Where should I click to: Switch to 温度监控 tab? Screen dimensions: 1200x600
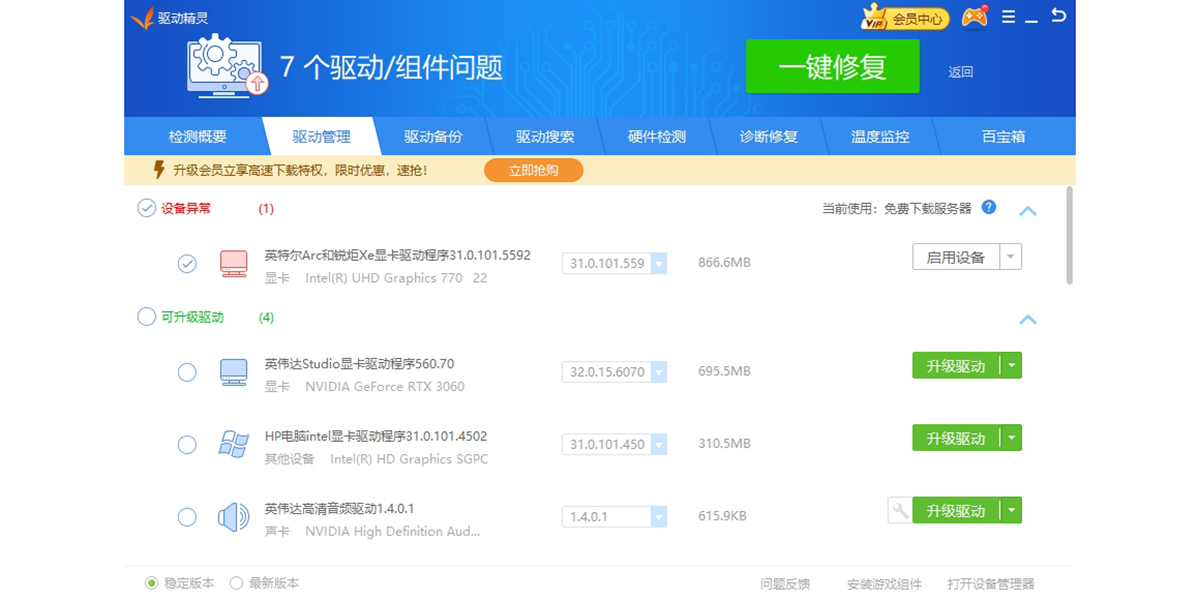[x=880, y=136]
